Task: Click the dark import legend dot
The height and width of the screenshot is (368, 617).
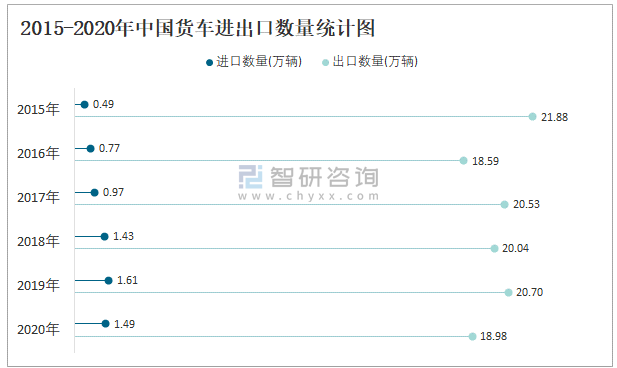Action: tap(209, 63)
